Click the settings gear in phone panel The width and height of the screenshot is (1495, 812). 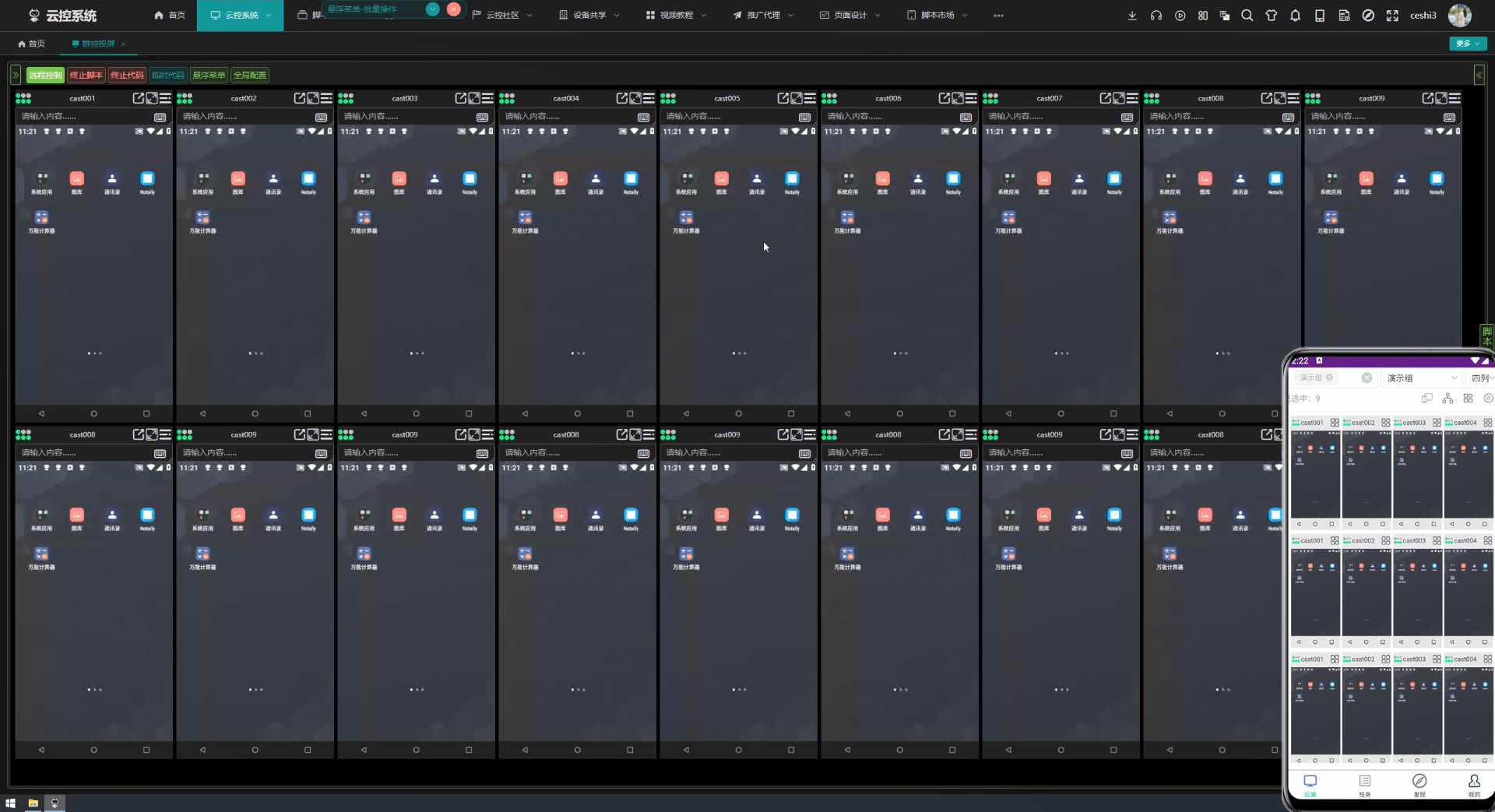[1488, 399]
